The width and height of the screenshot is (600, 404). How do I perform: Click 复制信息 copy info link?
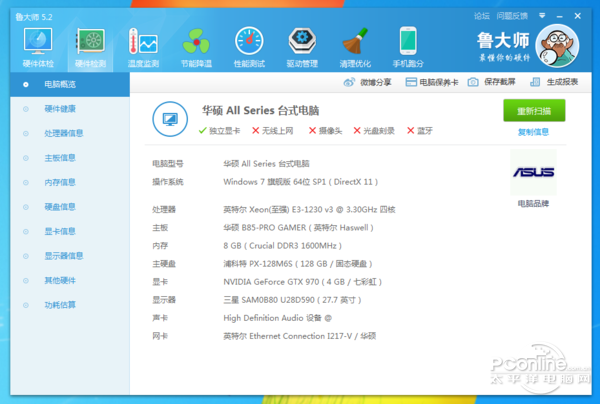[x=533, y=132]
